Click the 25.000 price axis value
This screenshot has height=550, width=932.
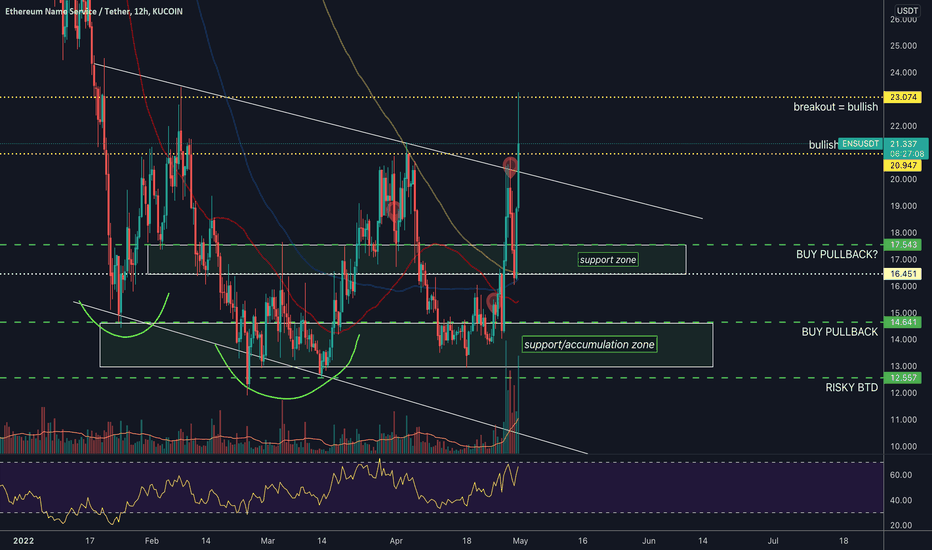(903, 46)
